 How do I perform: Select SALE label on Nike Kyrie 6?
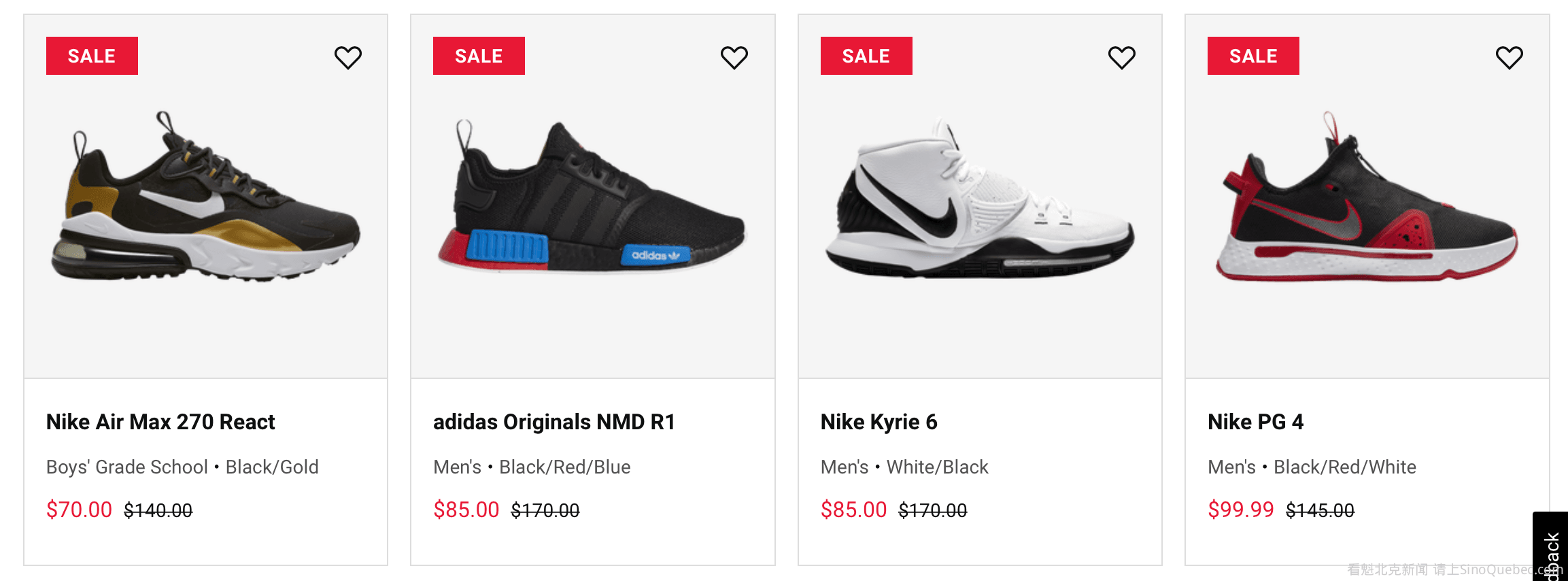point(866,56)
